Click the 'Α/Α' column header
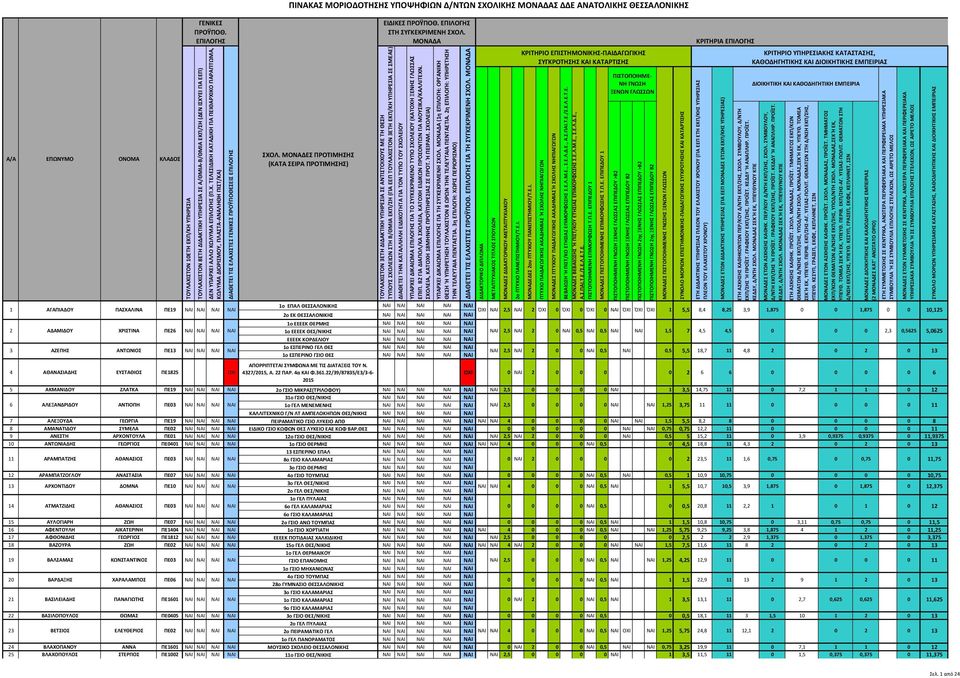Image resolution: width=960 pixels, height=678 pixels. point(10,159)
